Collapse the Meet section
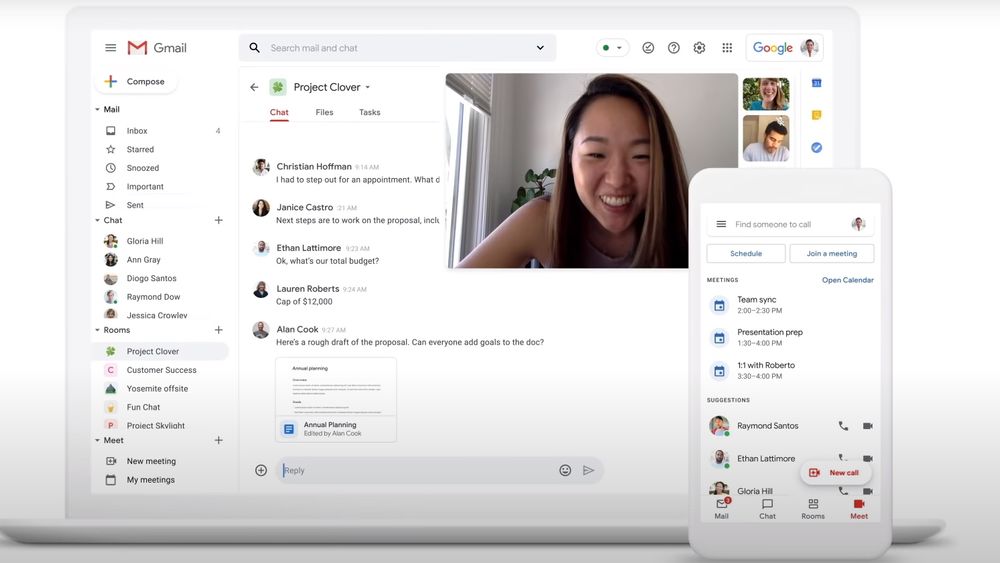Viewport: 1000px width, 563px height. [x=98, y=441]
